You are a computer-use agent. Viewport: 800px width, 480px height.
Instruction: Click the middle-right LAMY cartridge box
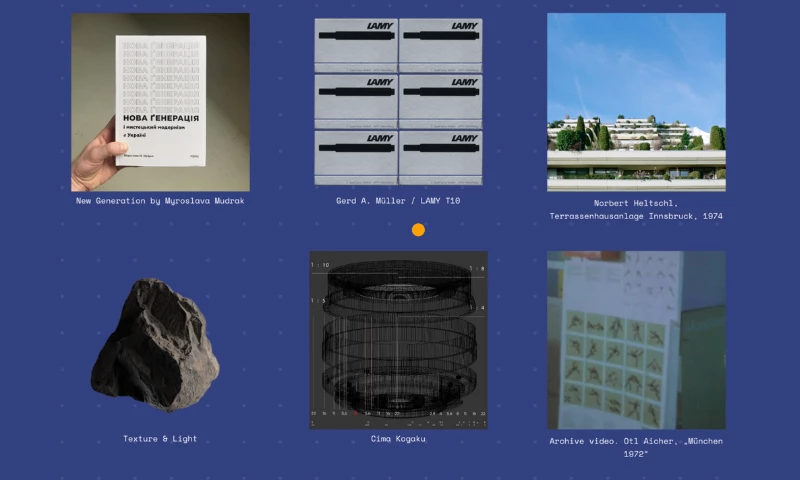coord(441,100)
